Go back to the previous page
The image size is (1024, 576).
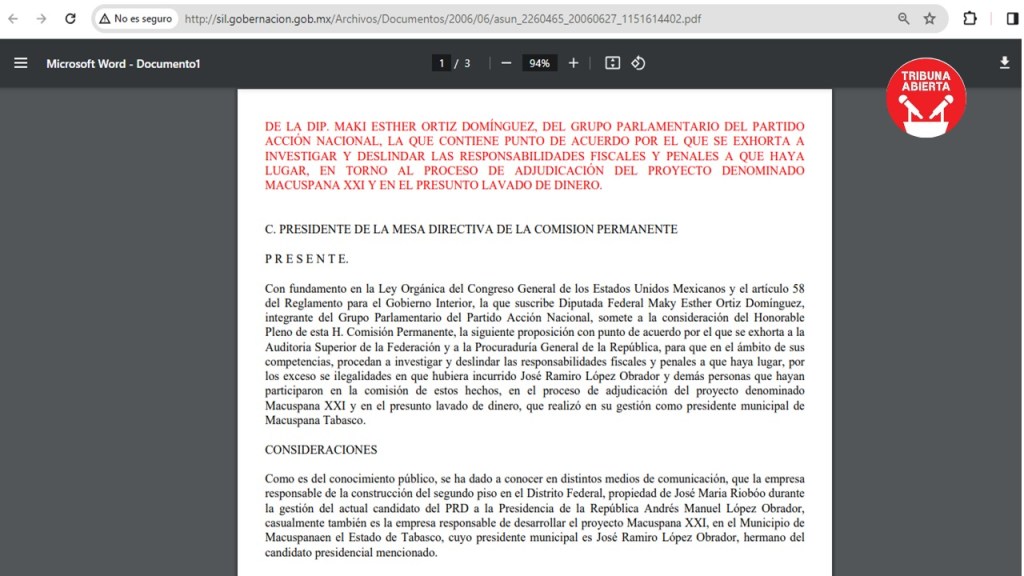(14, 18)
